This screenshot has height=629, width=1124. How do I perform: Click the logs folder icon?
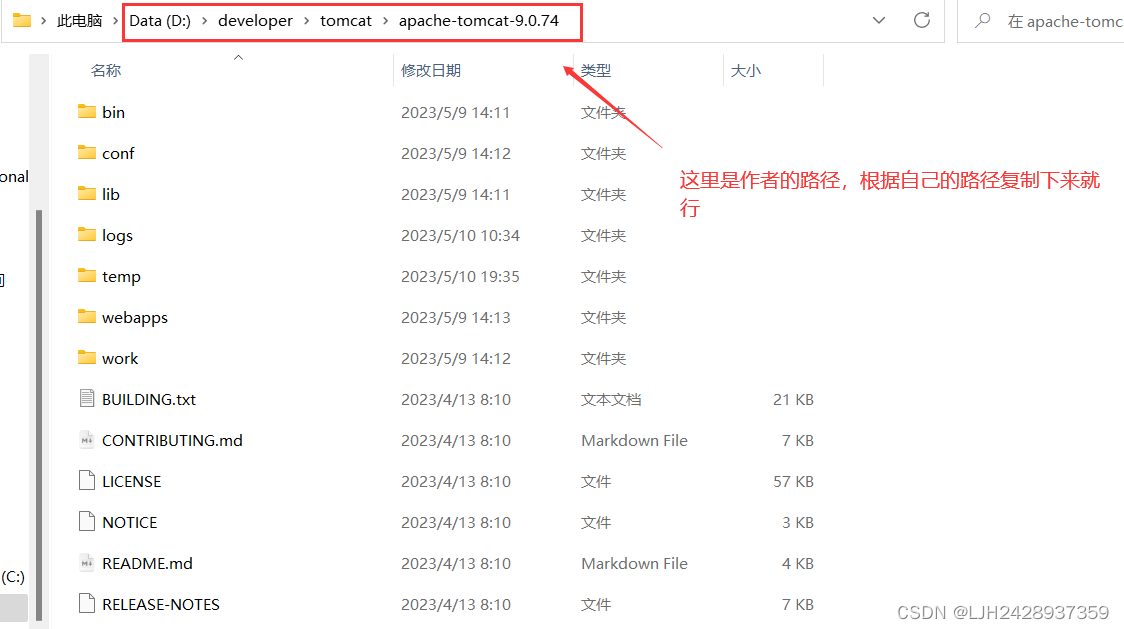87,234
